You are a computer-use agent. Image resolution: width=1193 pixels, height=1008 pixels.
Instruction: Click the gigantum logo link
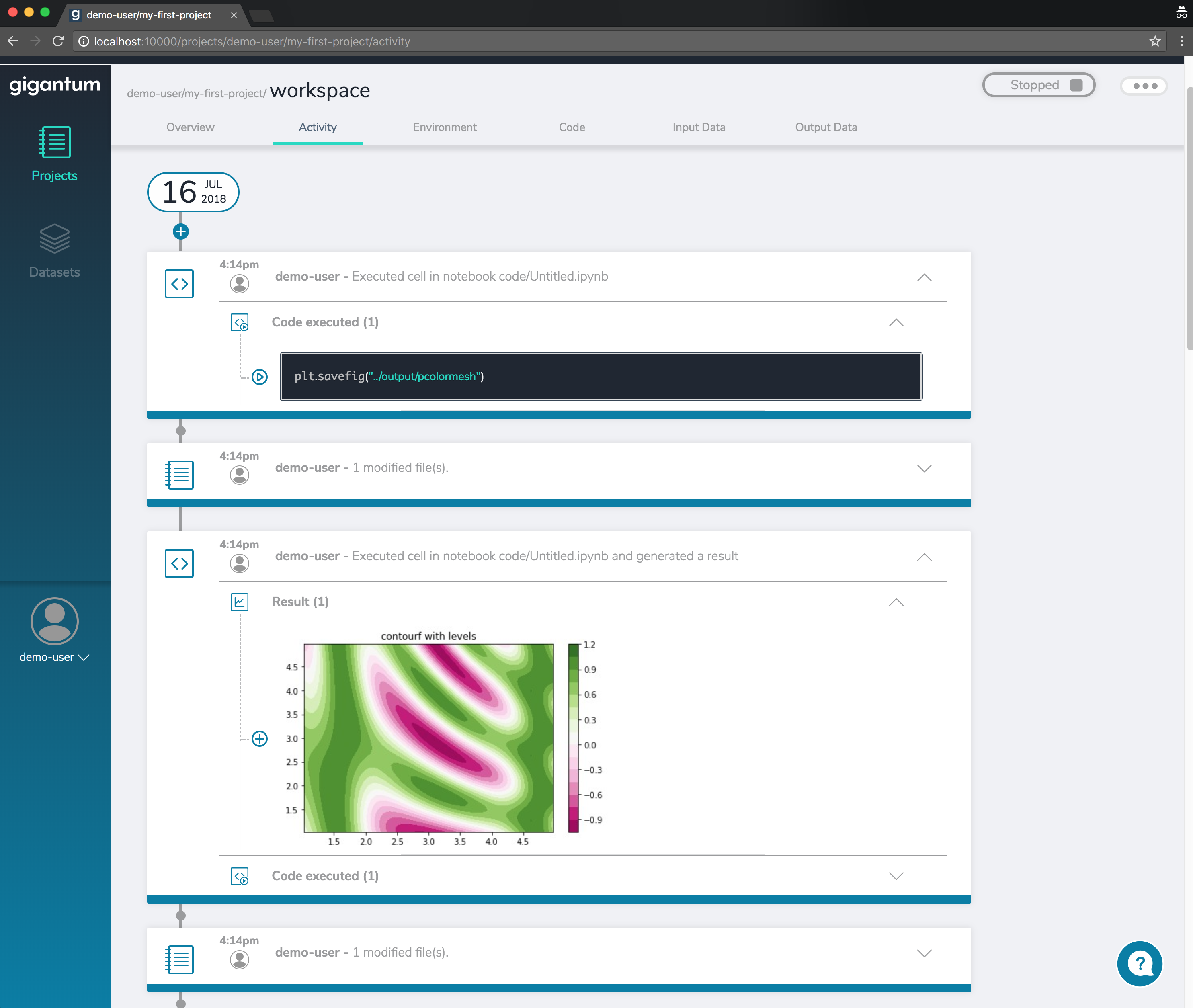pos(55,84)
